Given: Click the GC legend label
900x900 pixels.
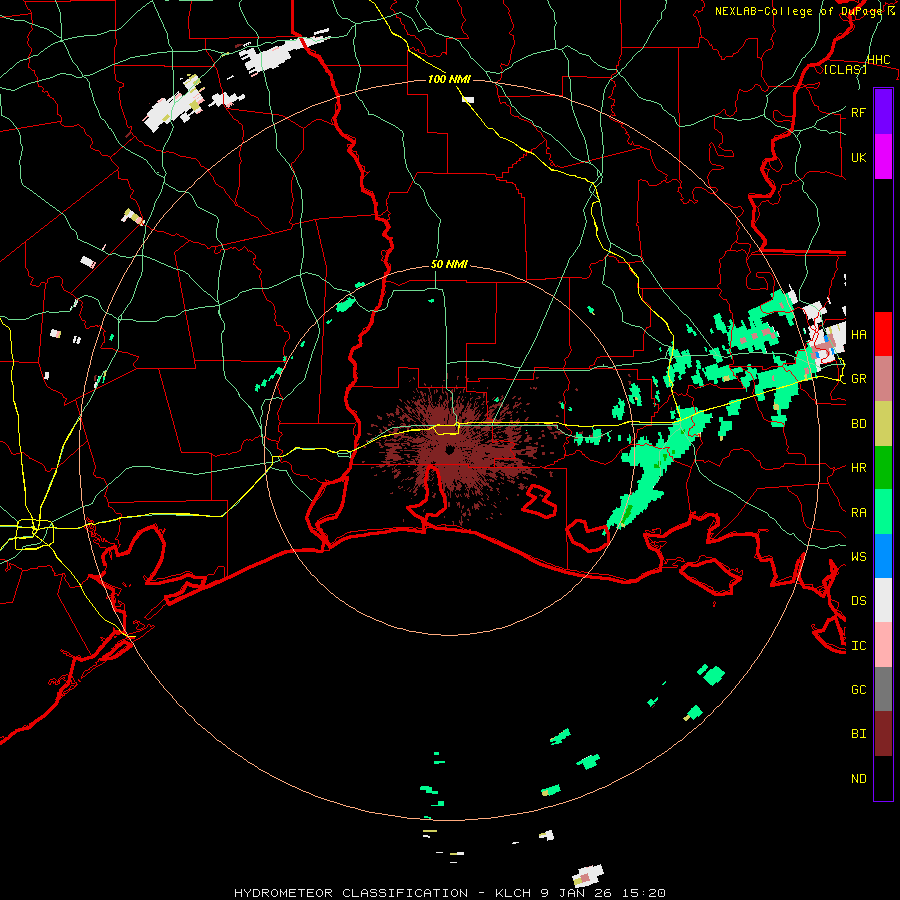Looking at the screenshot, I should [x=858, y=689].
